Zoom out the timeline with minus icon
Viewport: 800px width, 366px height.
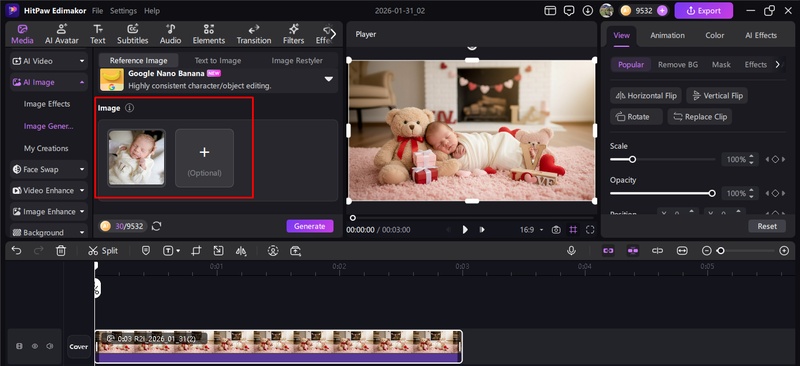pyautogui.click(x=707, y=251)
